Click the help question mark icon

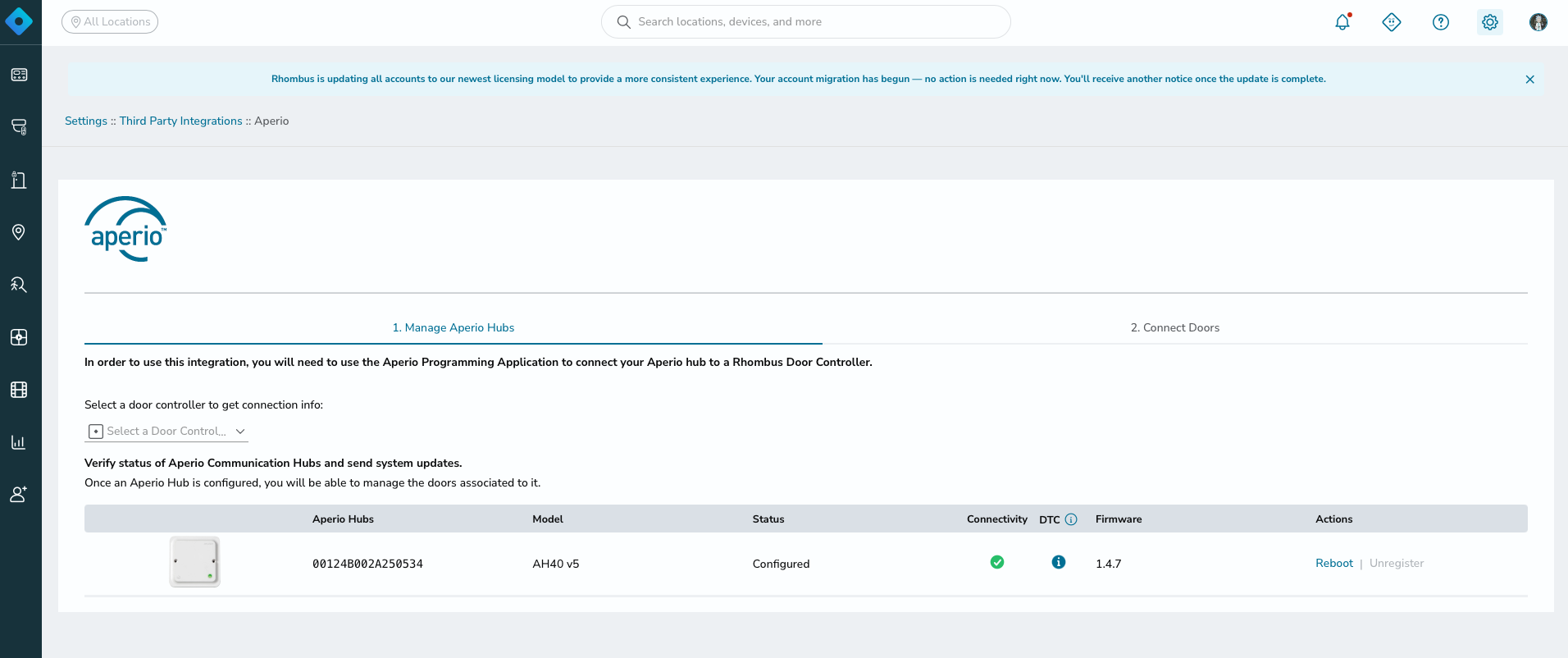(1441, 22)
